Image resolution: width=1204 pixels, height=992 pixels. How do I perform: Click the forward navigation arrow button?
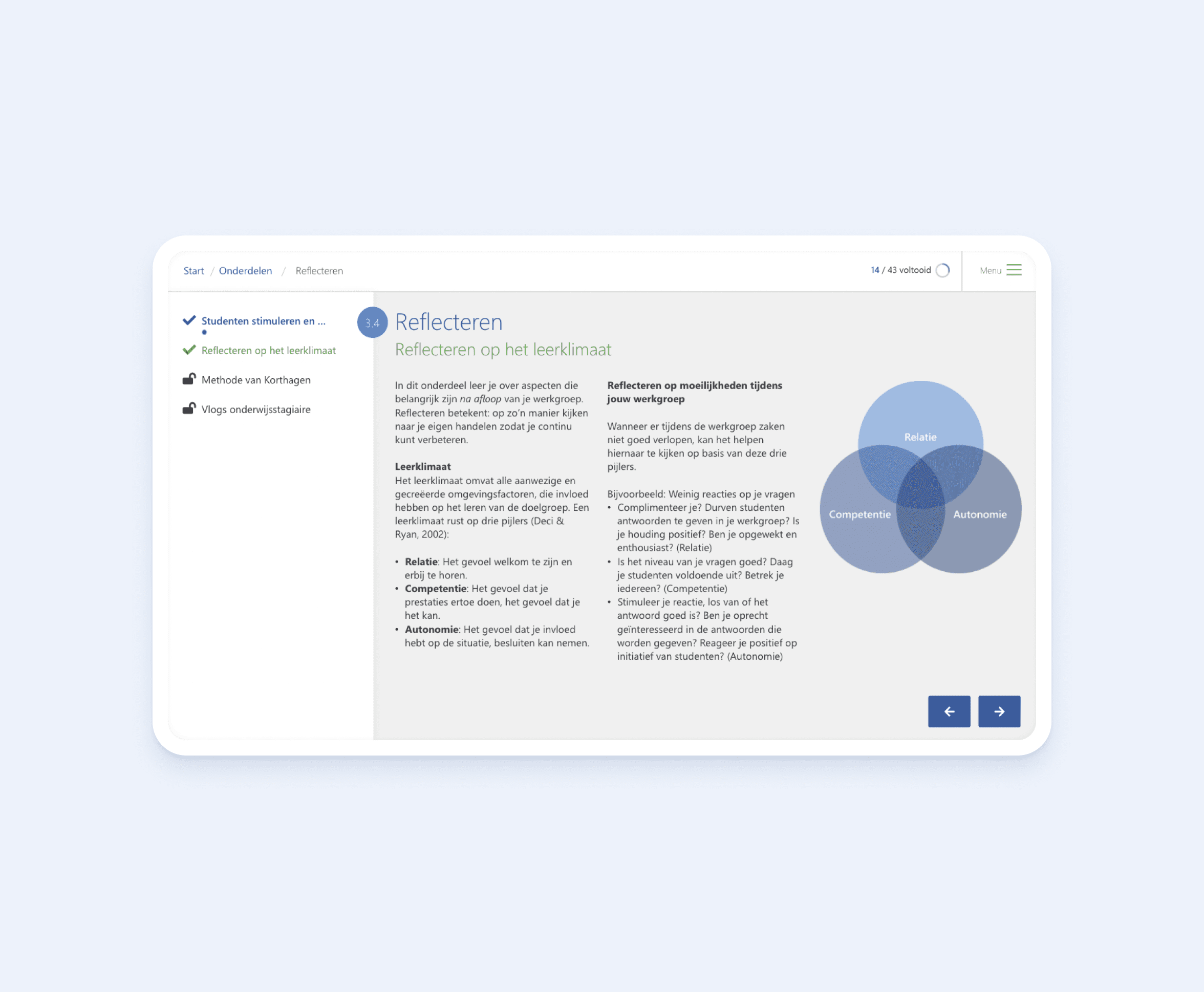999,711
